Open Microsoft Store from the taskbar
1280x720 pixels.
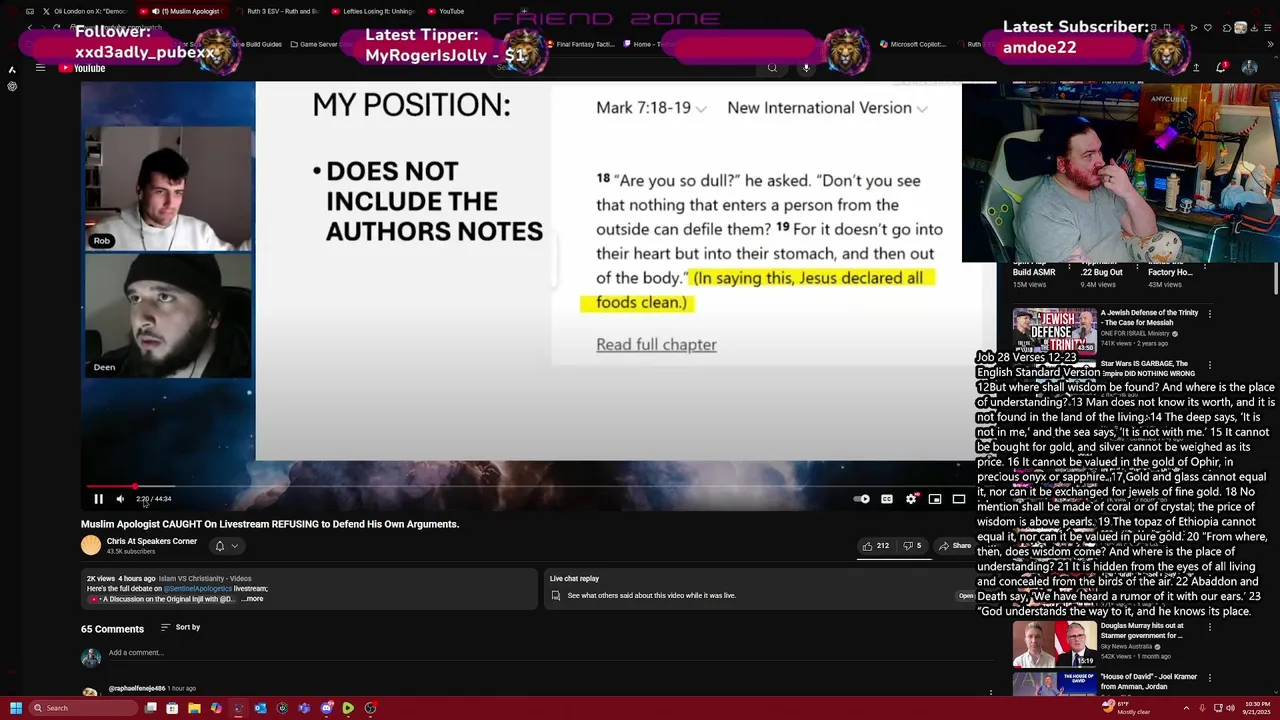[172, 708]
